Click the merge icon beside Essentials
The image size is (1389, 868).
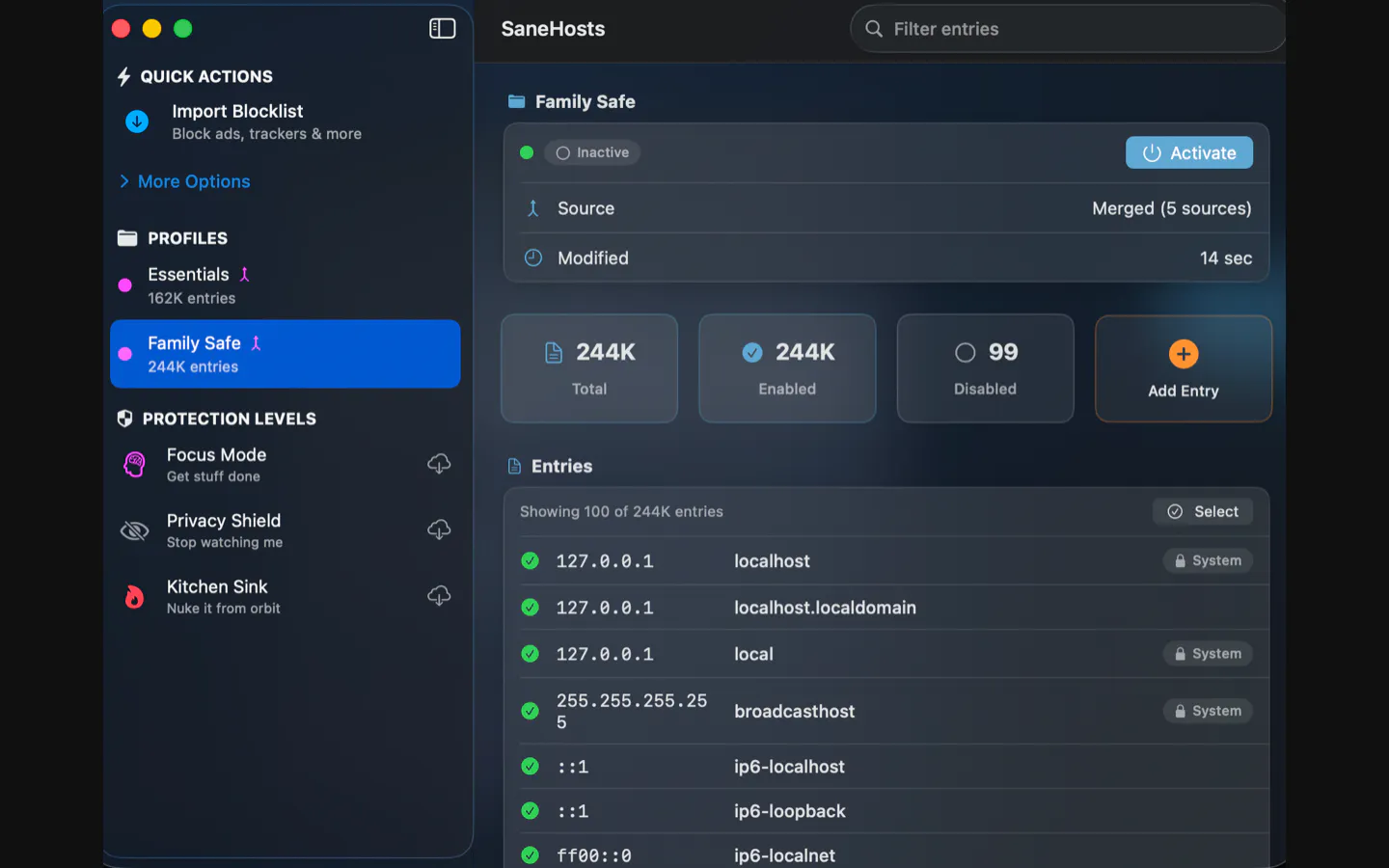tap(245, 275)
